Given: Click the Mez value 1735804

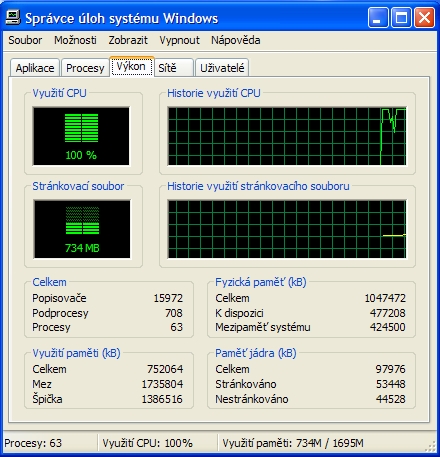Looking at the screenshot, I should click(162, 384).
